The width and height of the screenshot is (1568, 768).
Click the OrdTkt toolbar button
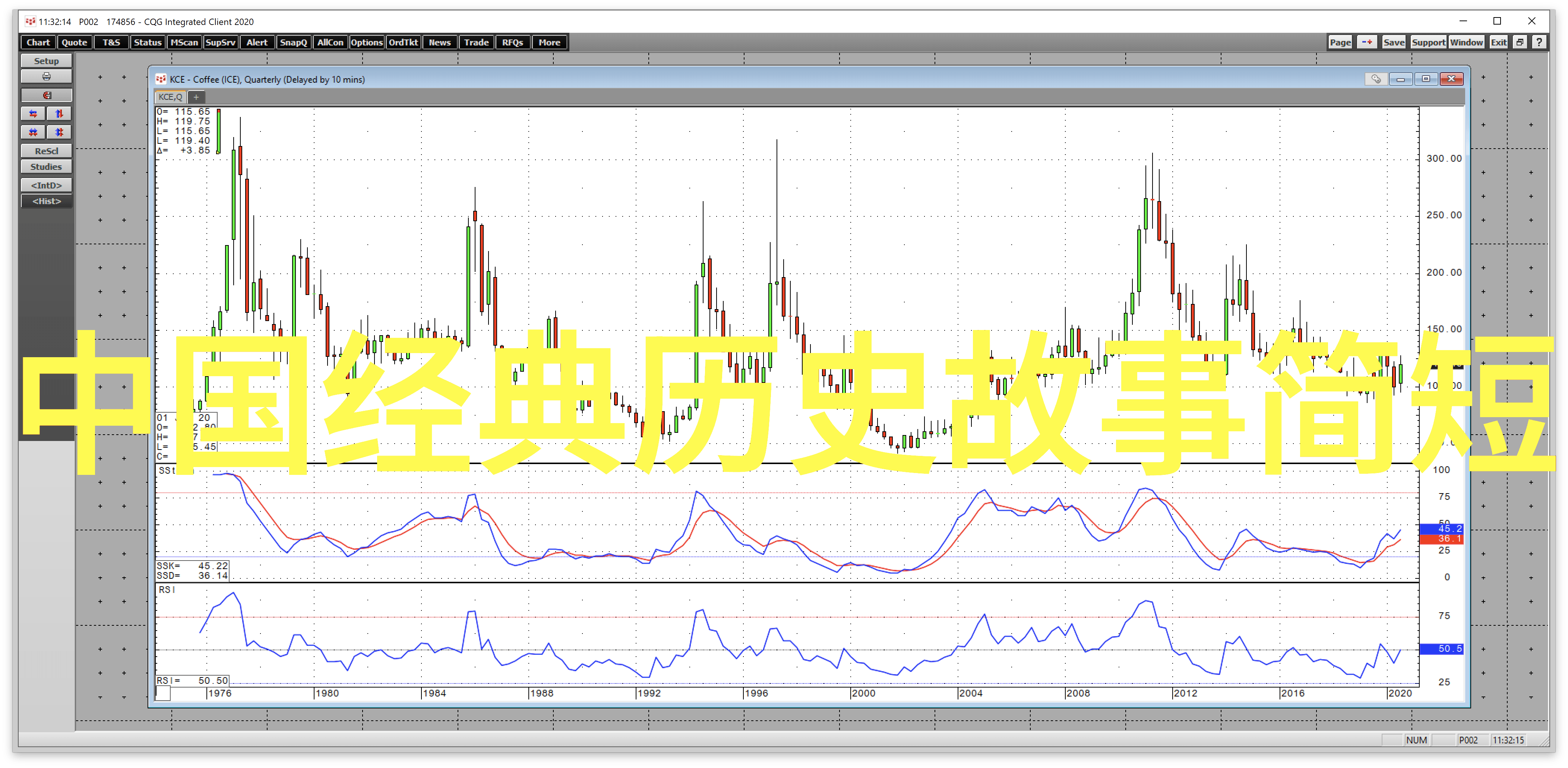[x=403, y=42]
